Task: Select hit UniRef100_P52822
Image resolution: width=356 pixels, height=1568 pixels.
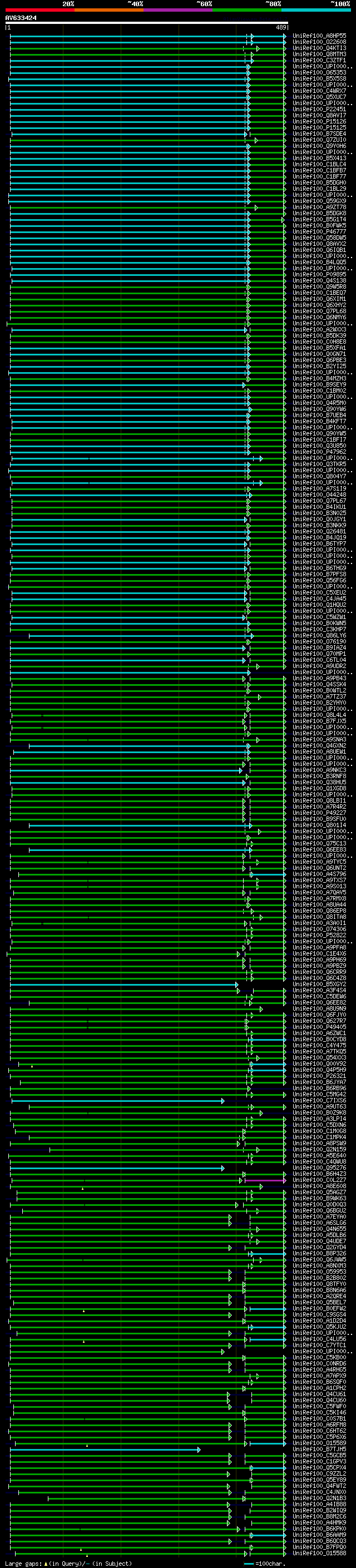Action: [319, 935]
